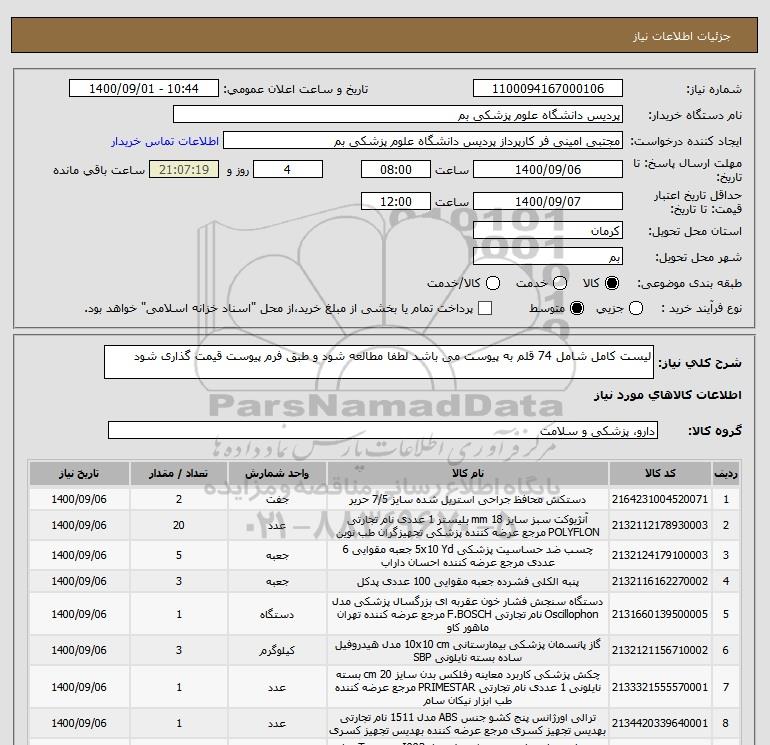Click the remaining days field showing 4

(288, 169)
